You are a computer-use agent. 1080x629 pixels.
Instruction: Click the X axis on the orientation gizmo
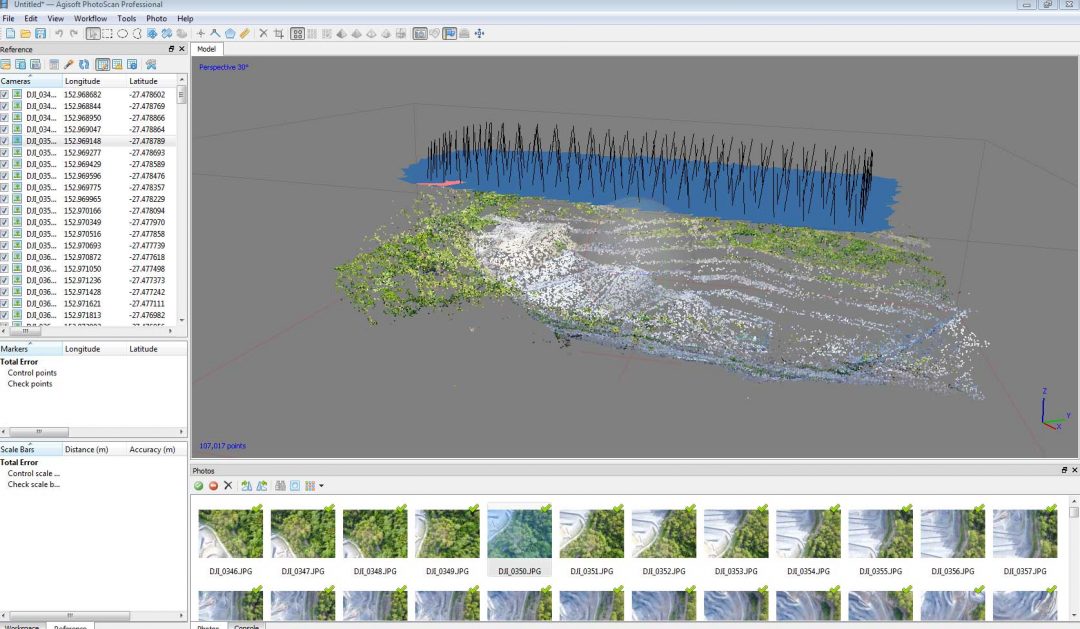[1060, 427]
